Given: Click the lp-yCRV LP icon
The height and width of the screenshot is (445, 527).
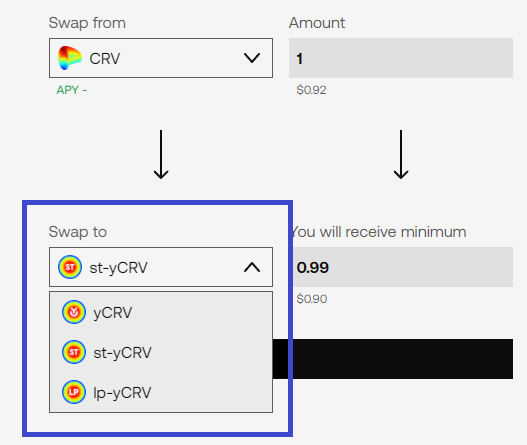Looking at the screenshot, I should coord(74,392).
